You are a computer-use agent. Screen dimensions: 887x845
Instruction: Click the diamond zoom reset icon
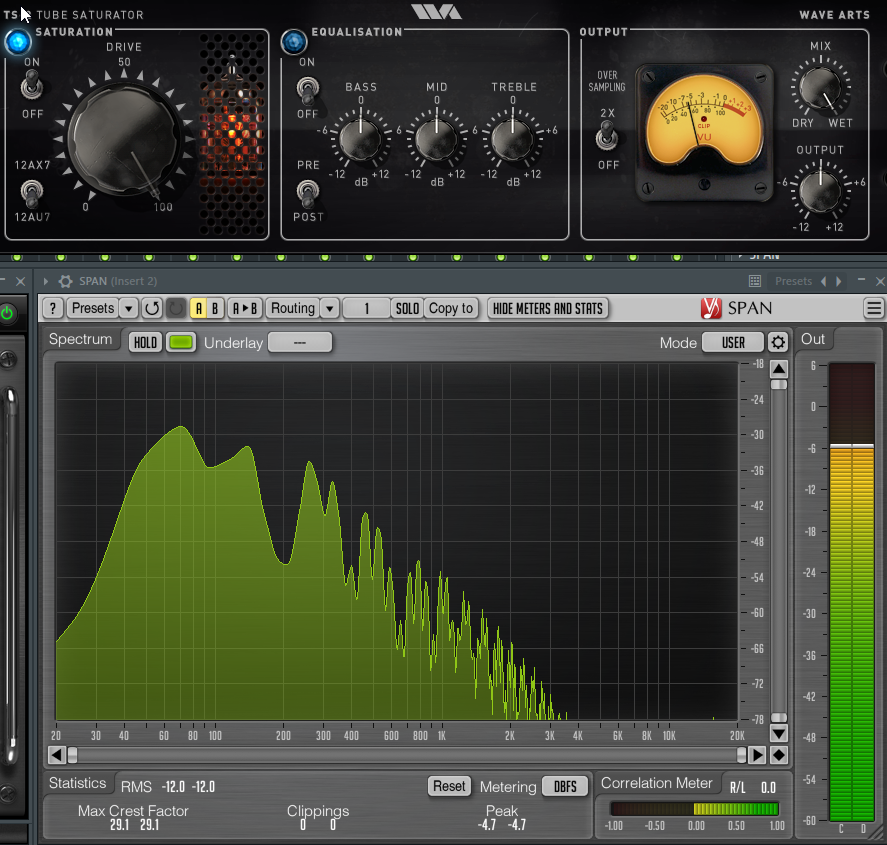pos(779,755)
